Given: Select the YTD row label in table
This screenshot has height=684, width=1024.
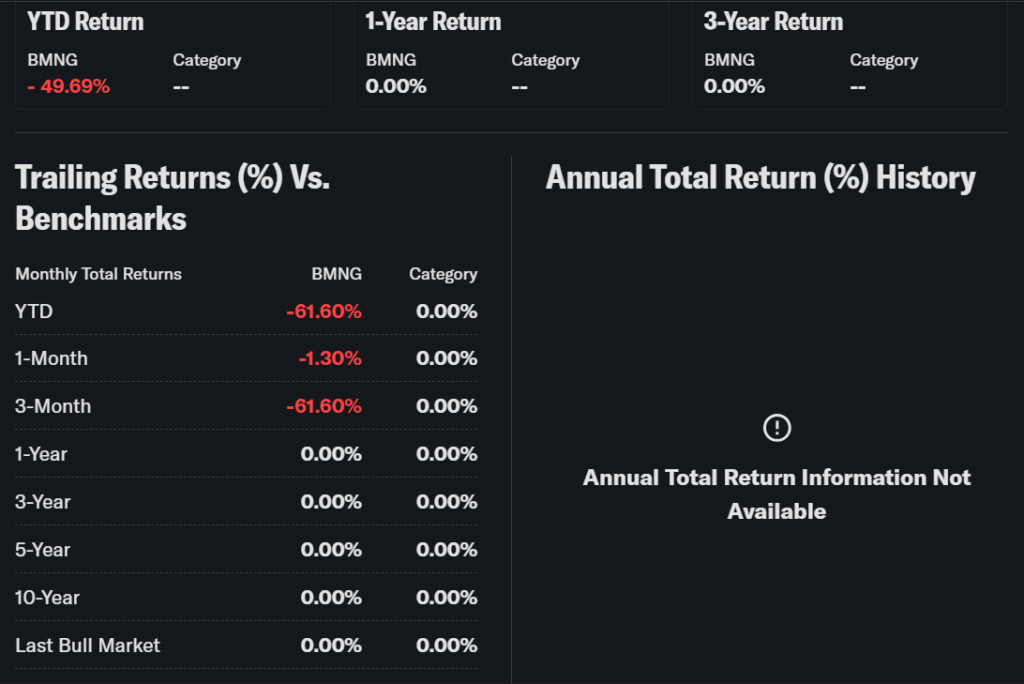Looking at the screenshot, I should [34, 312].
